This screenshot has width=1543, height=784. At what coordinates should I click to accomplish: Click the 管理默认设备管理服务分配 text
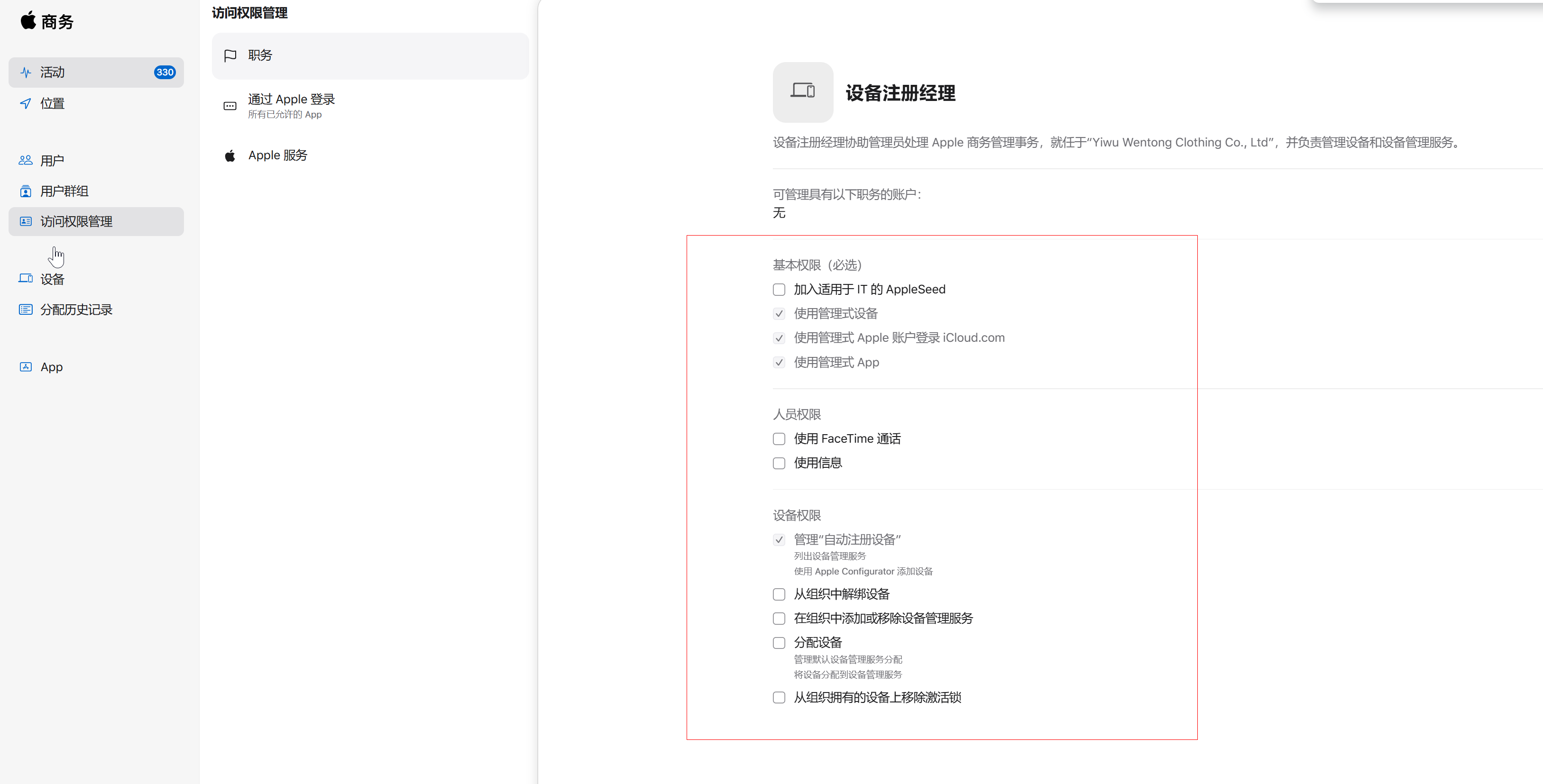click(x=847, y=659)
